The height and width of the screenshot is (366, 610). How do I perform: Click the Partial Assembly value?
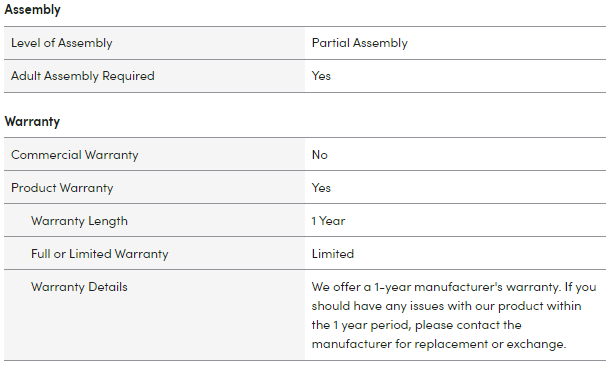pyautogui.click(x=359, y=43)
